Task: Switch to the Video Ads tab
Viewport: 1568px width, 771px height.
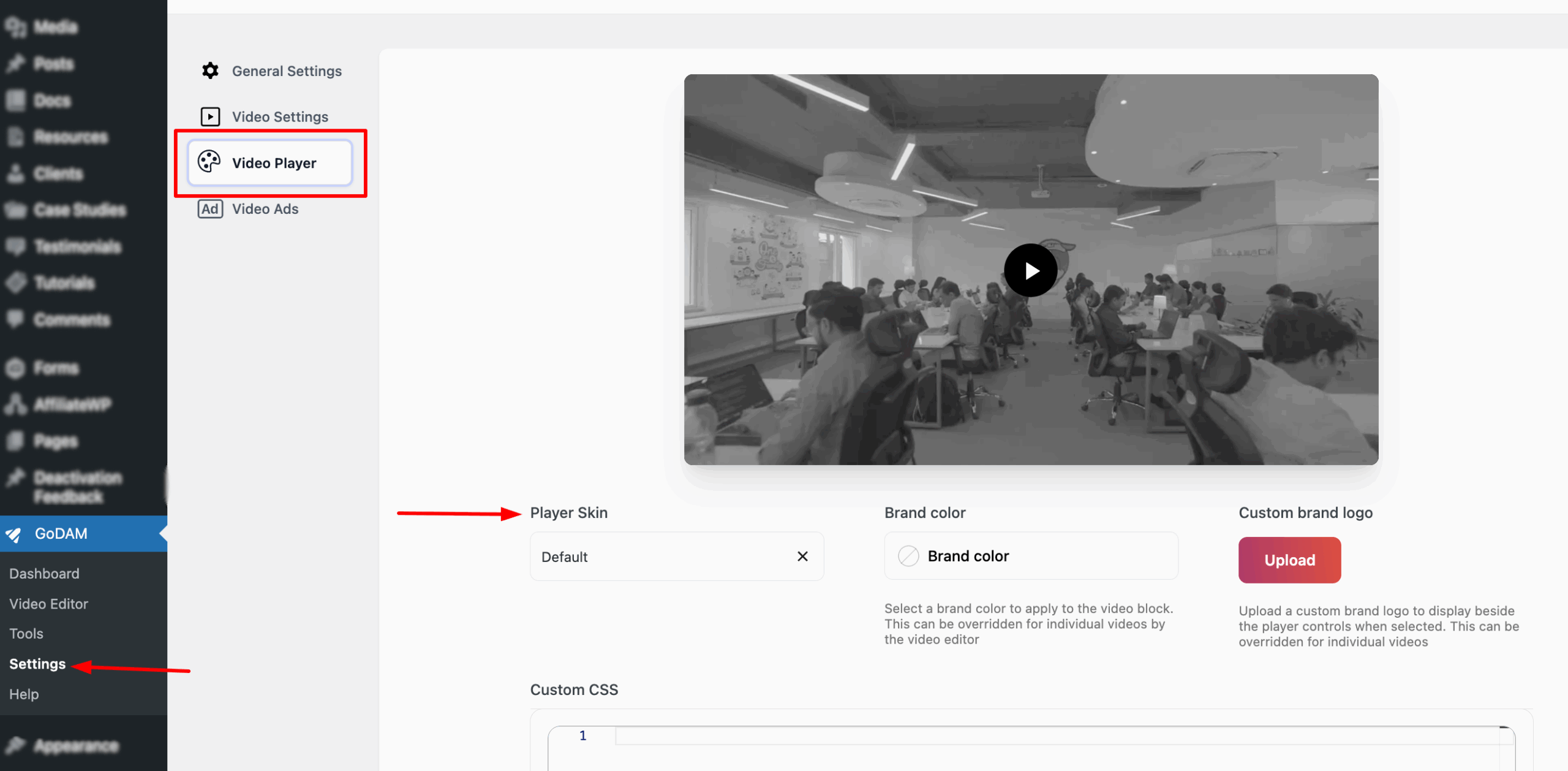Action: pyautogui.click(x=265, y=209)
